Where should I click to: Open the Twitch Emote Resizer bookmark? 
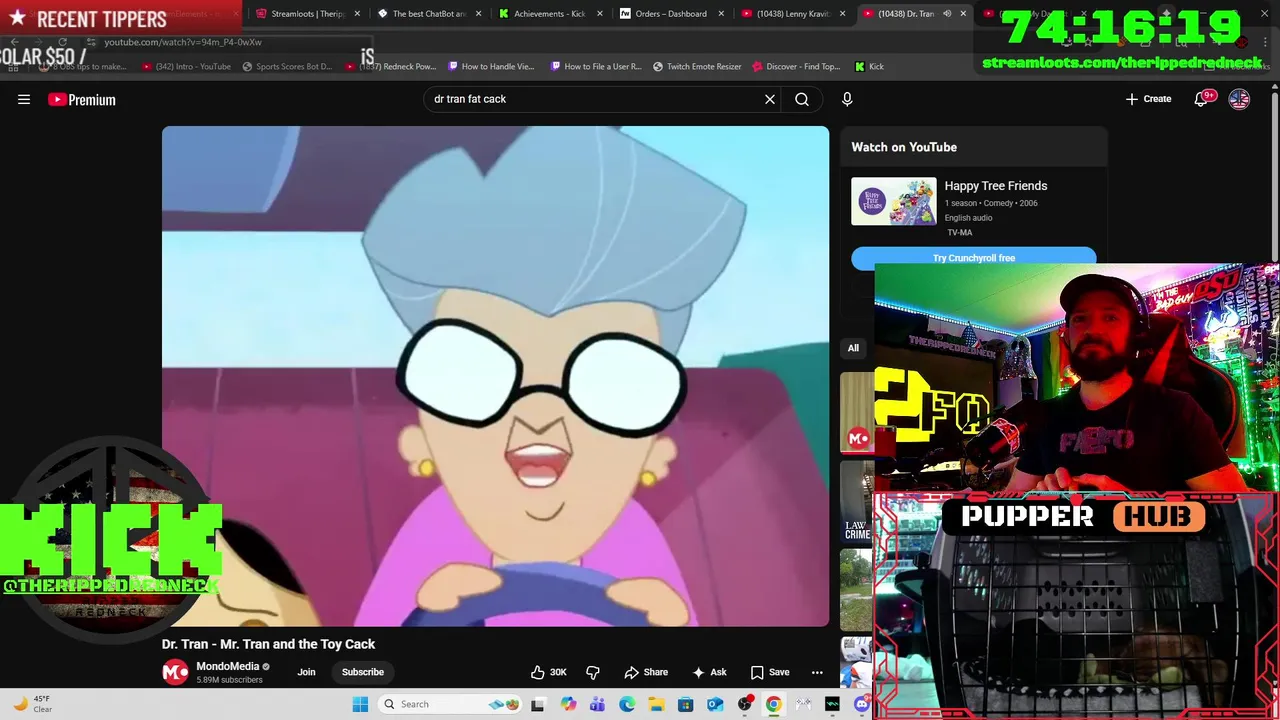tap(697, 66)
